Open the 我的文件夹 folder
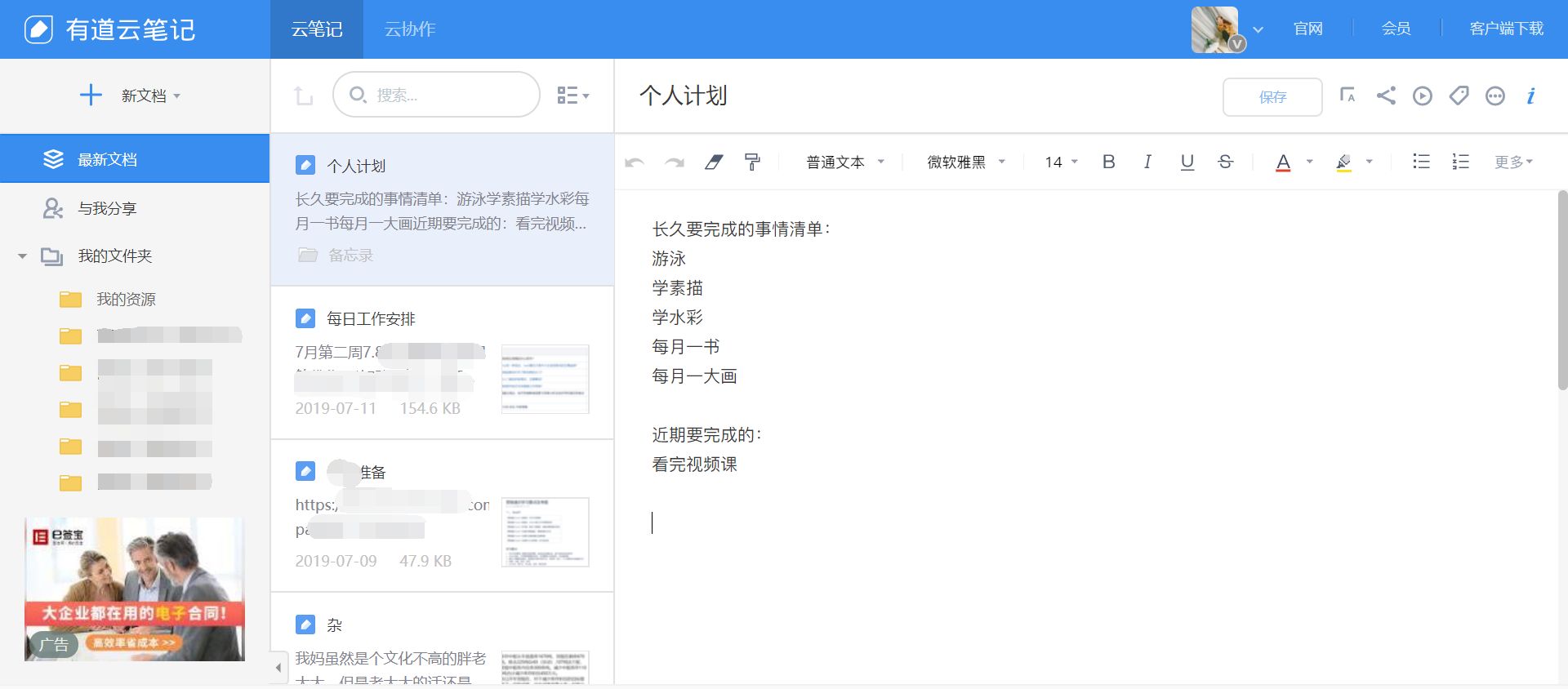Screen dimensions: 1568x689 coord(114,256)
